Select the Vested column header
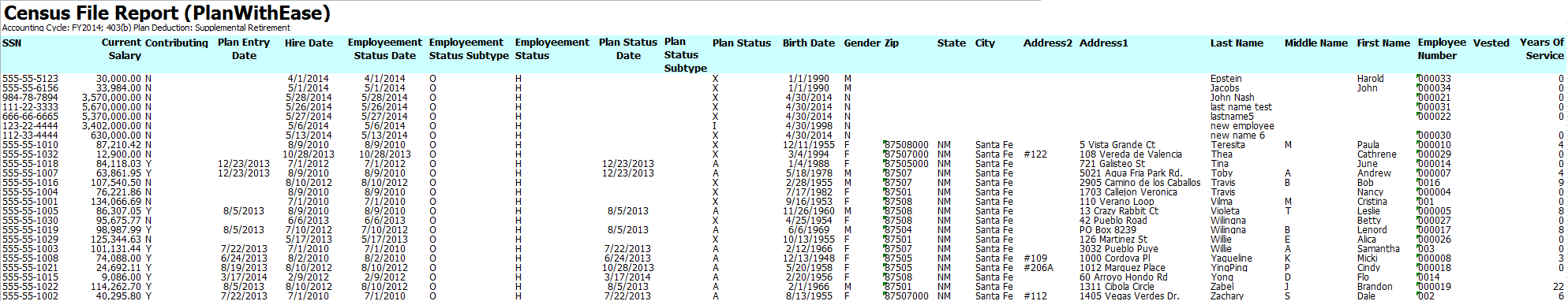 coord(1491,43)
